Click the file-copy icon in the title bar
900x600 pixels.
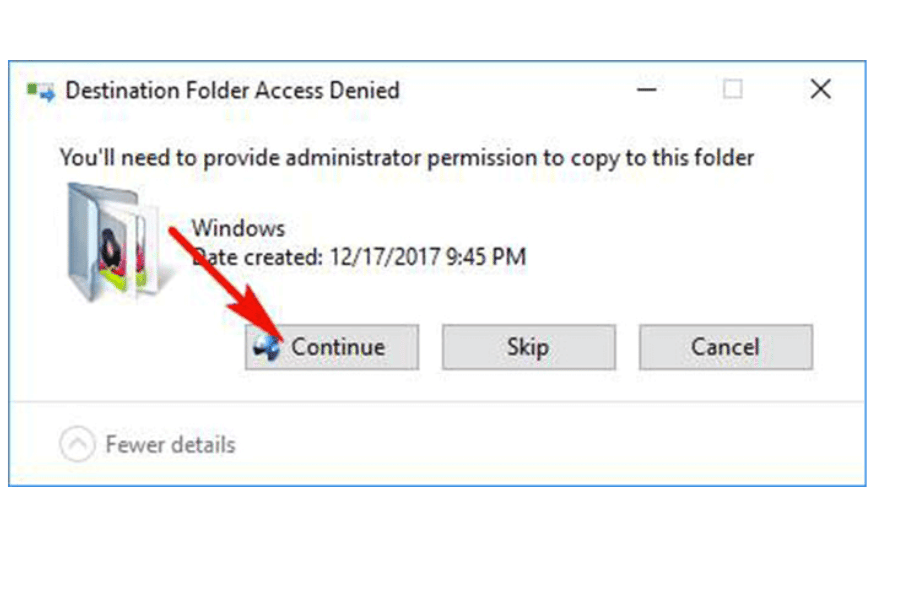coord(40,91)
